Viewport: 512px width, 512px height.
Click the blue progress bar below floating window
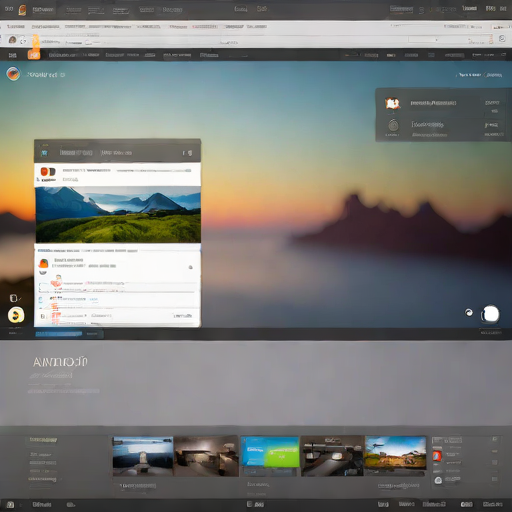pos(59,334)
